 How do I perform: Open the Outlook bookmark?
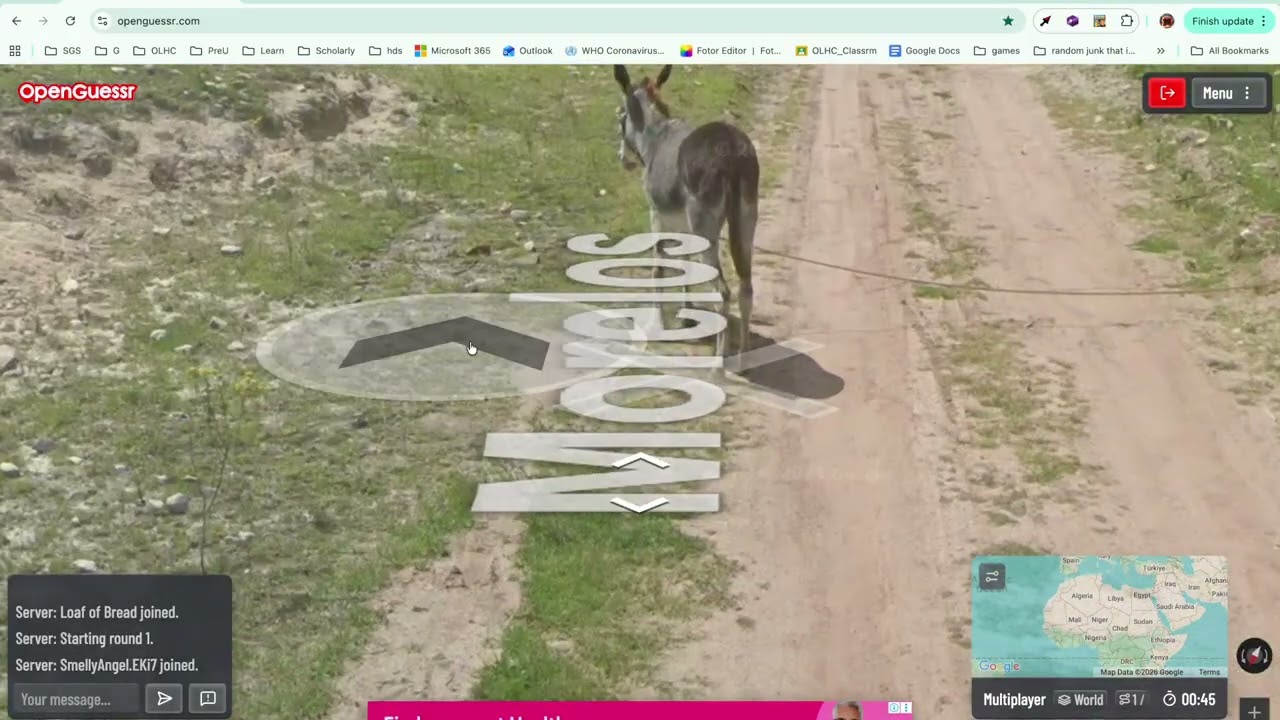coord(527,51)
